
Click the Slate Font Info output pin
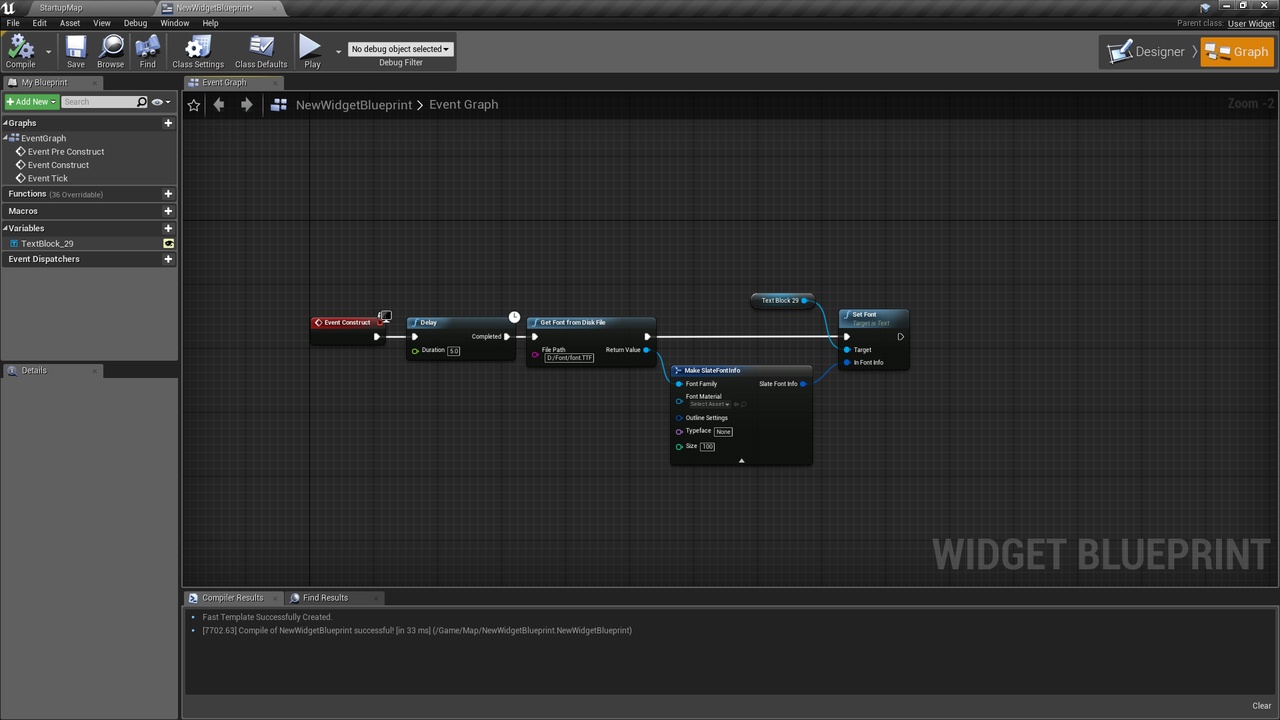803,384
